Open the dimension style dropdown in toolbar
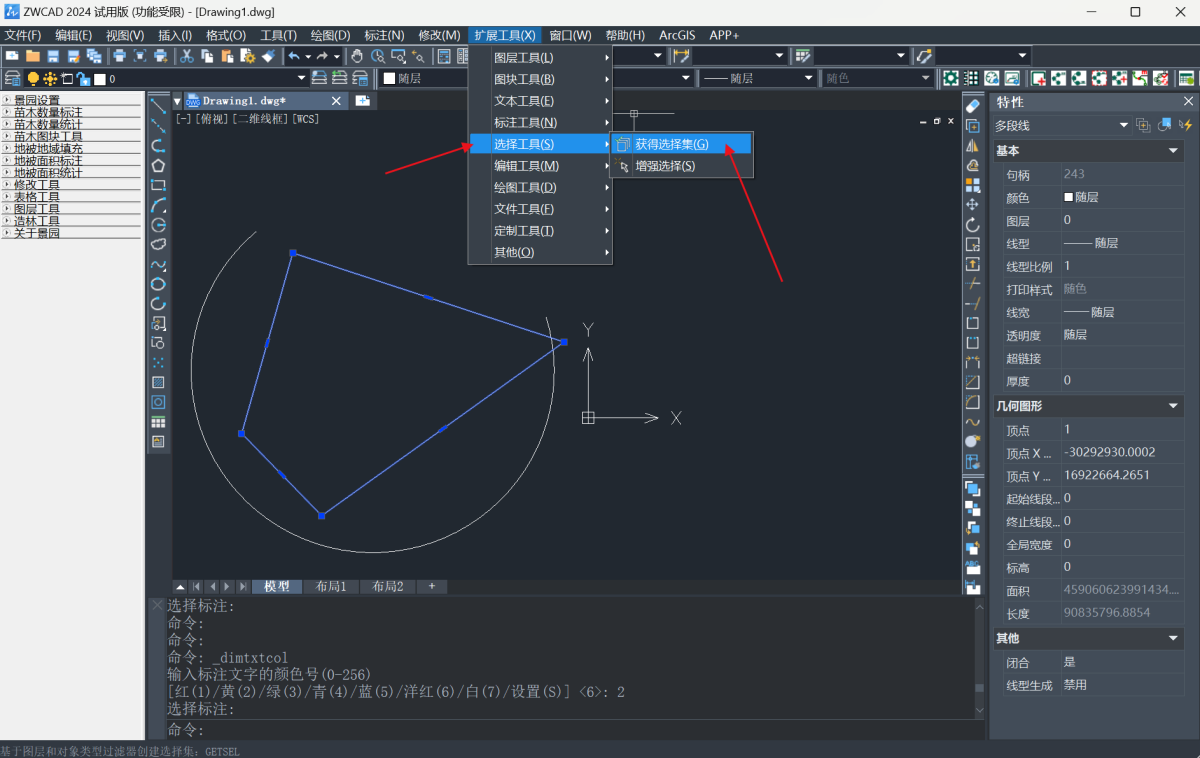Screen dimensions: 1200x758 tap(740, 56)
